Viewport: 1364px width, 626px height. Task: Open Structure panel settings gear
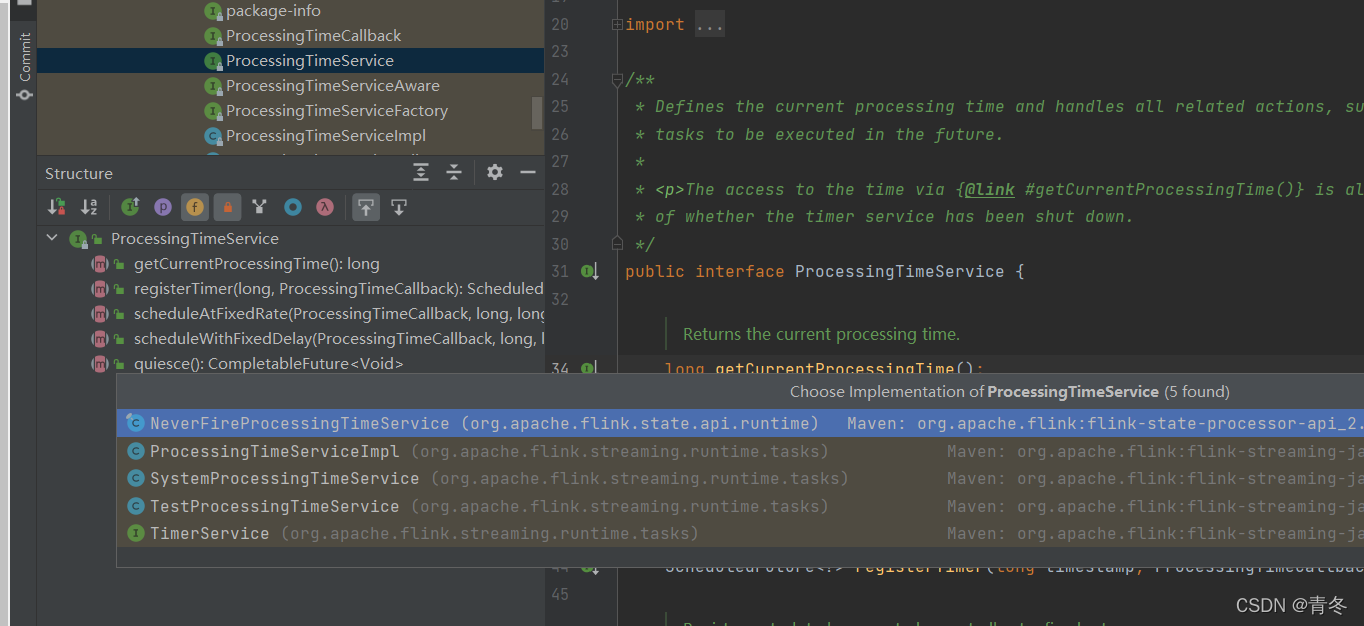(495, 172)
